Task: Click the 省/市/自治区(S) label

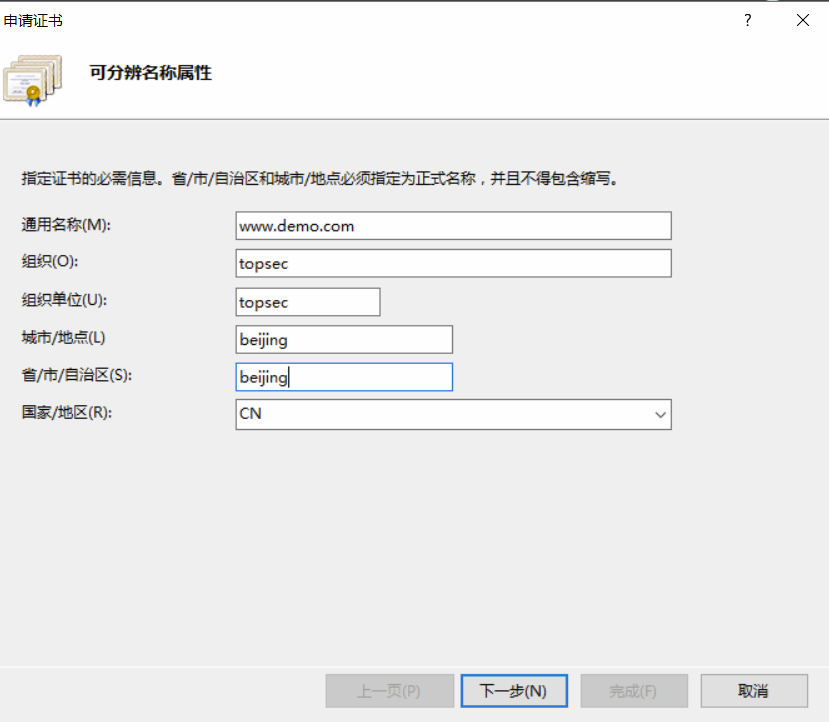Action: click(x=77, y=375)
